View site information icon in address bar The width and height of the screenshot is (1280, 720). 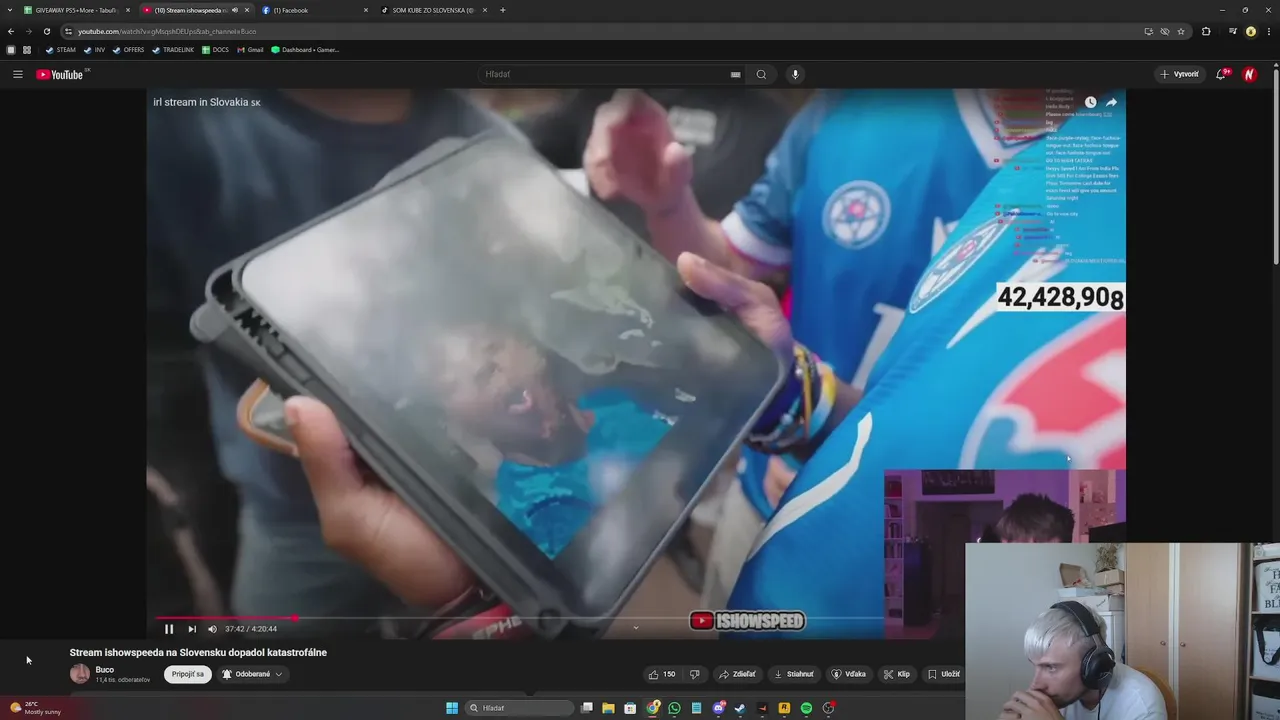pyautogui.click(x=68, y=31)
